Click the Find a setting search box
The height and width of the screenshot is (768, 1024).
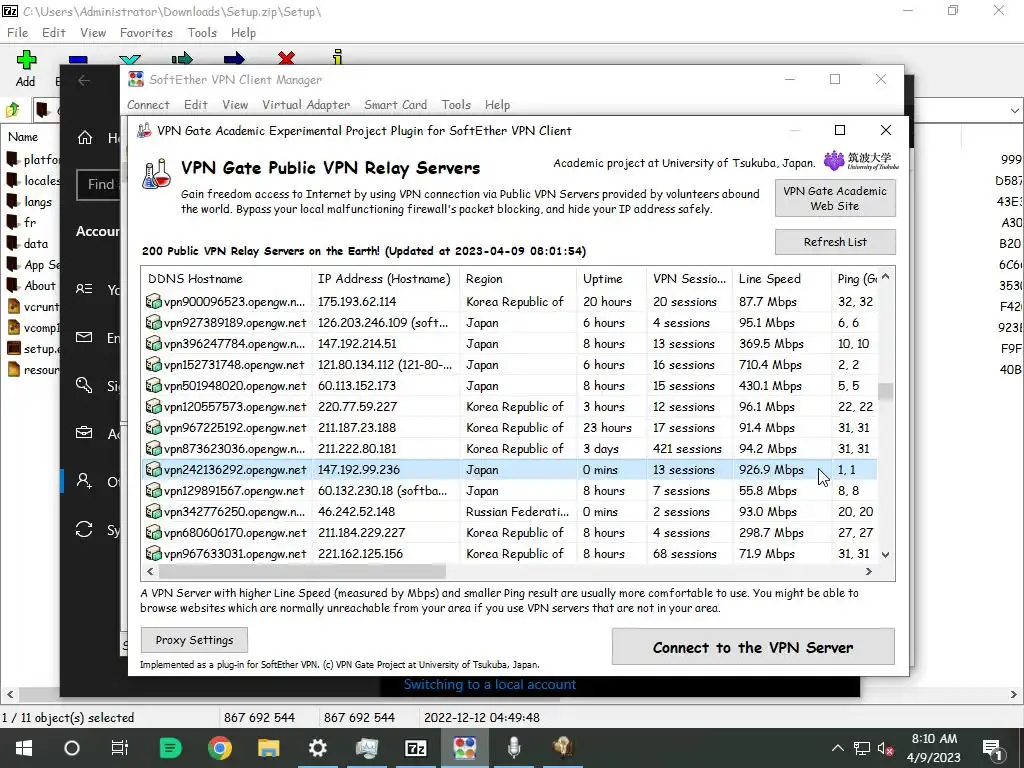pyautogui.click(x=99, y=185)
